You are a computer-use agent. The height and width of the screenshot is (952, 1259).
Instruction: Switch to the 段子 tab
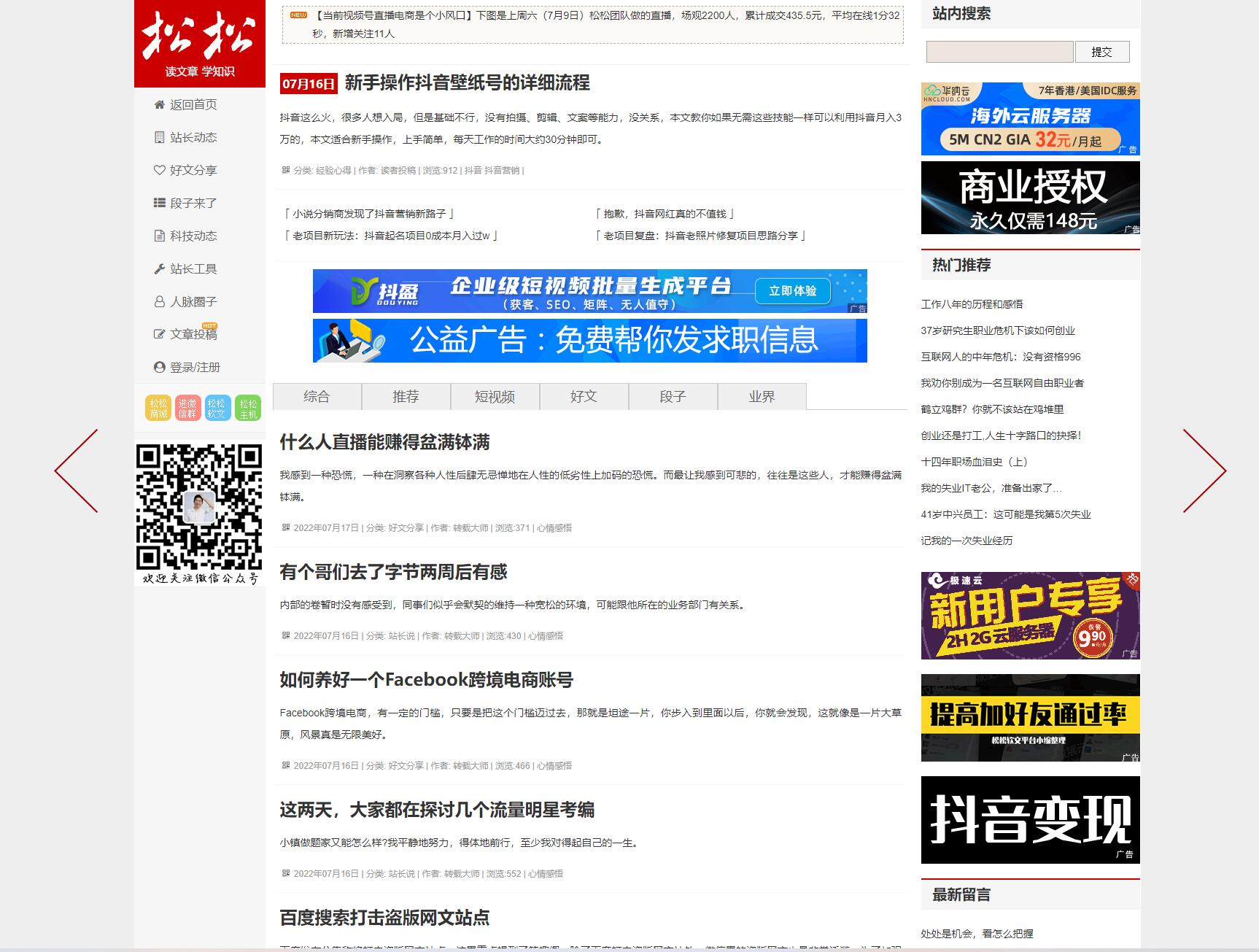673,396
